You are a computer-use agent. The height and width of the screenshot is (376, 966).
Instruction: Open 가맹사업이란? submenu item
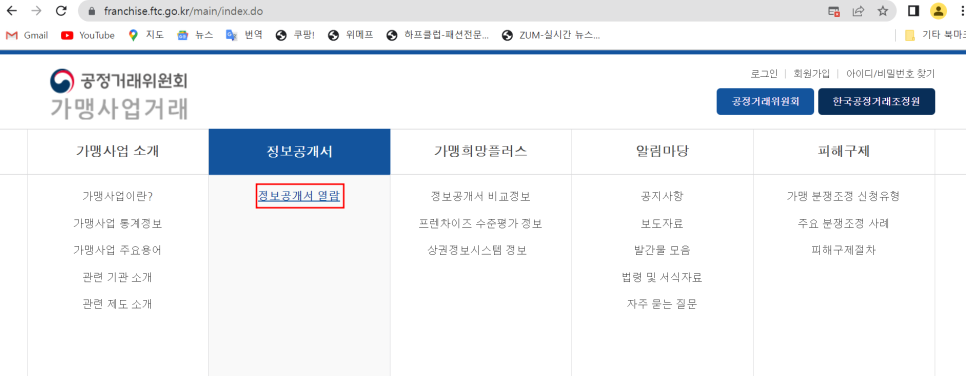point(118,197)
